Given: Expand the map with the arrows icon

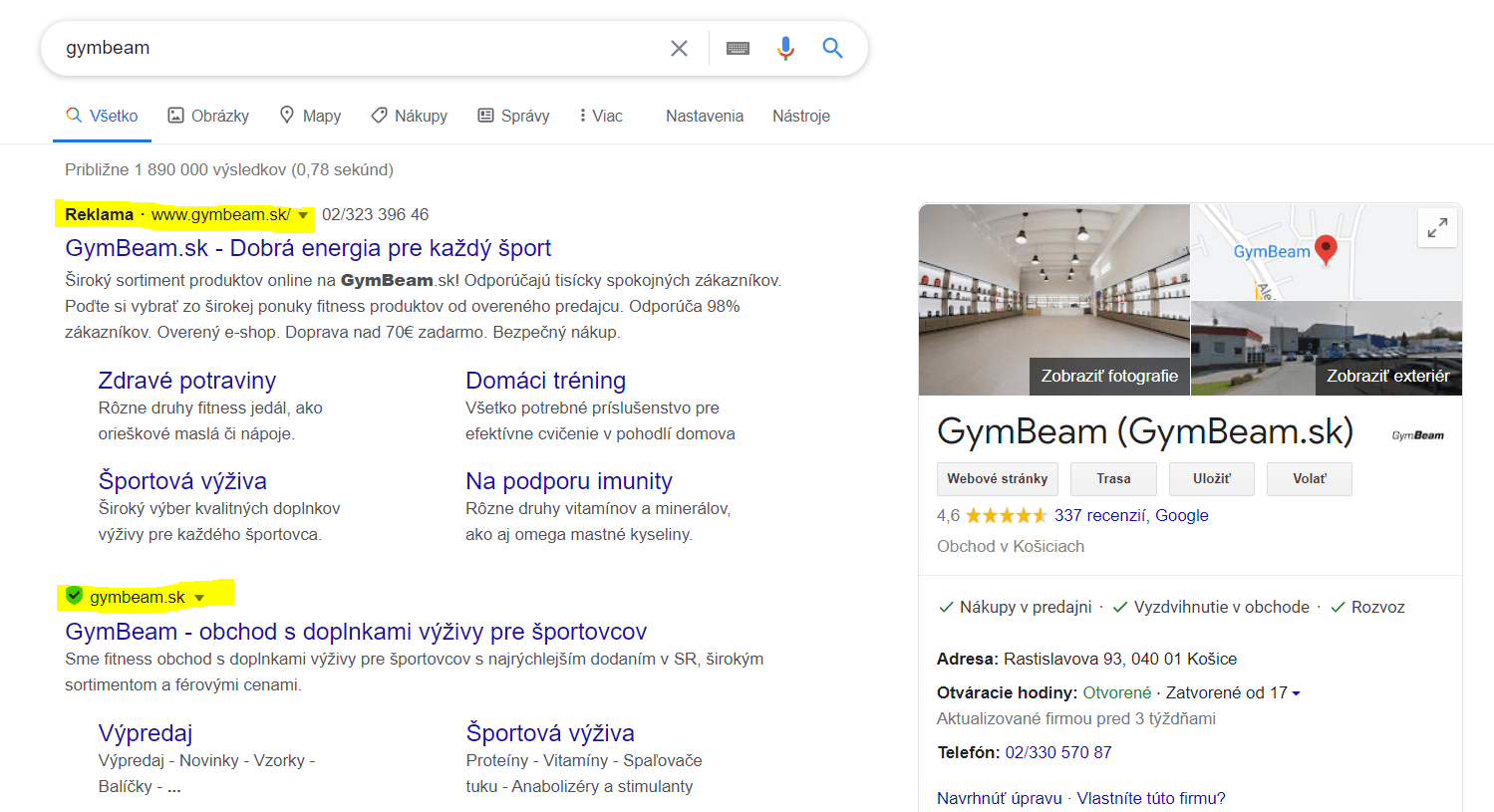Looking at the screenshot, I should [x=1437, y=228].
